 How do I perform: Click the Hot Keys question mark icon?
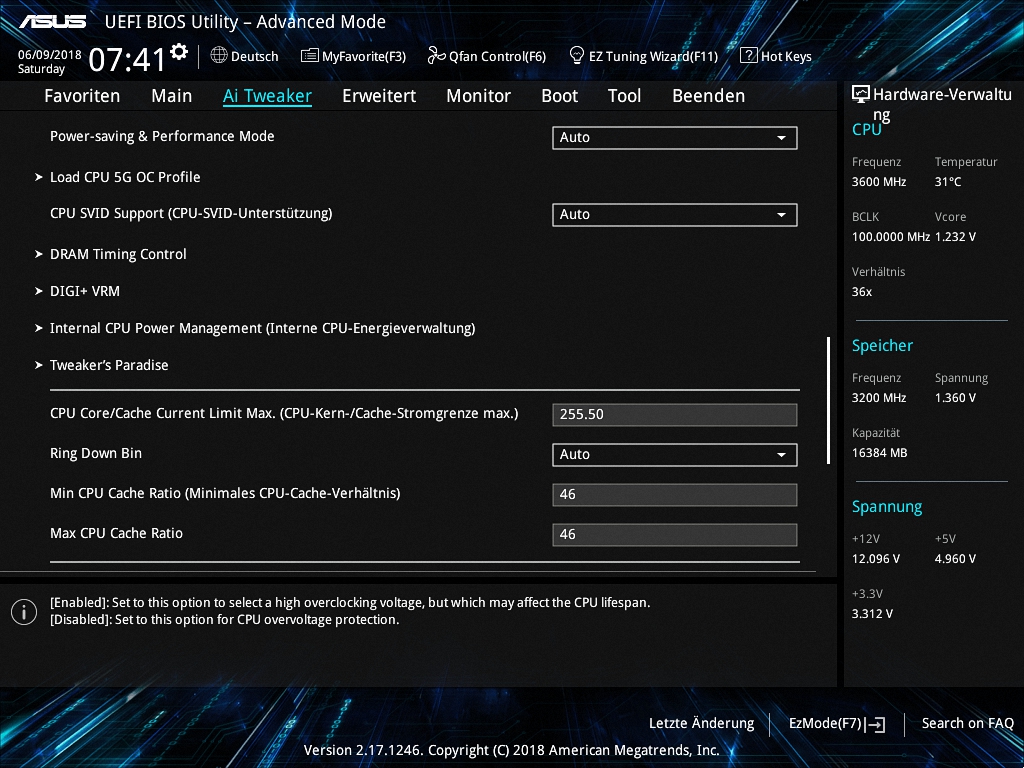click(748, 55)
